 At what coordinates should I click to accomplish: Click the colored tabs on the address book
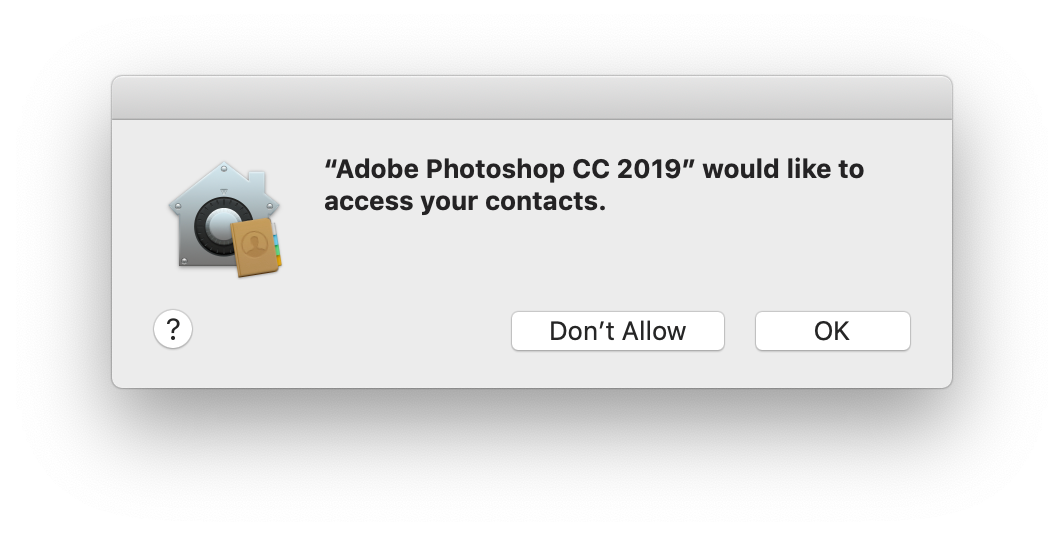(279, 245)
